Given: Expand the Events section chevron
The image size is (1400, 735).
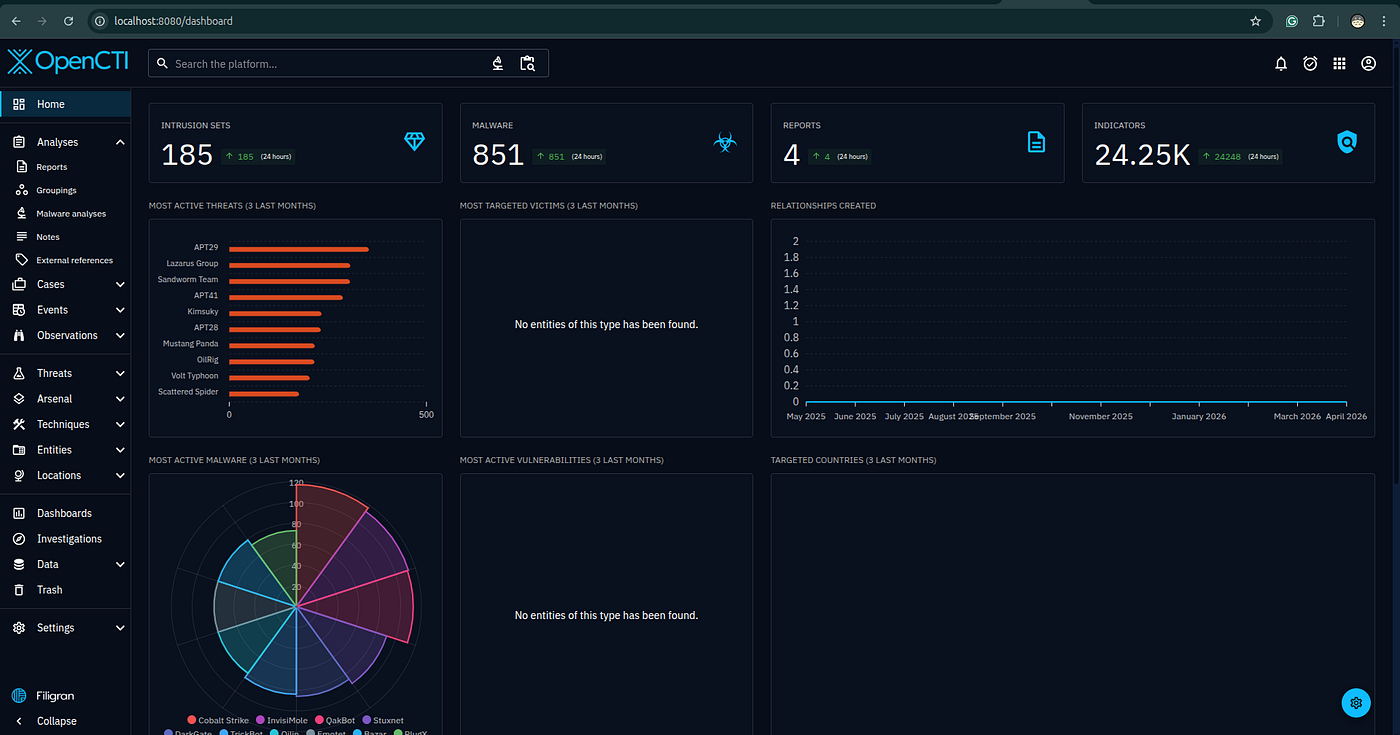Looking at the screenshot, I should [120, 310].
